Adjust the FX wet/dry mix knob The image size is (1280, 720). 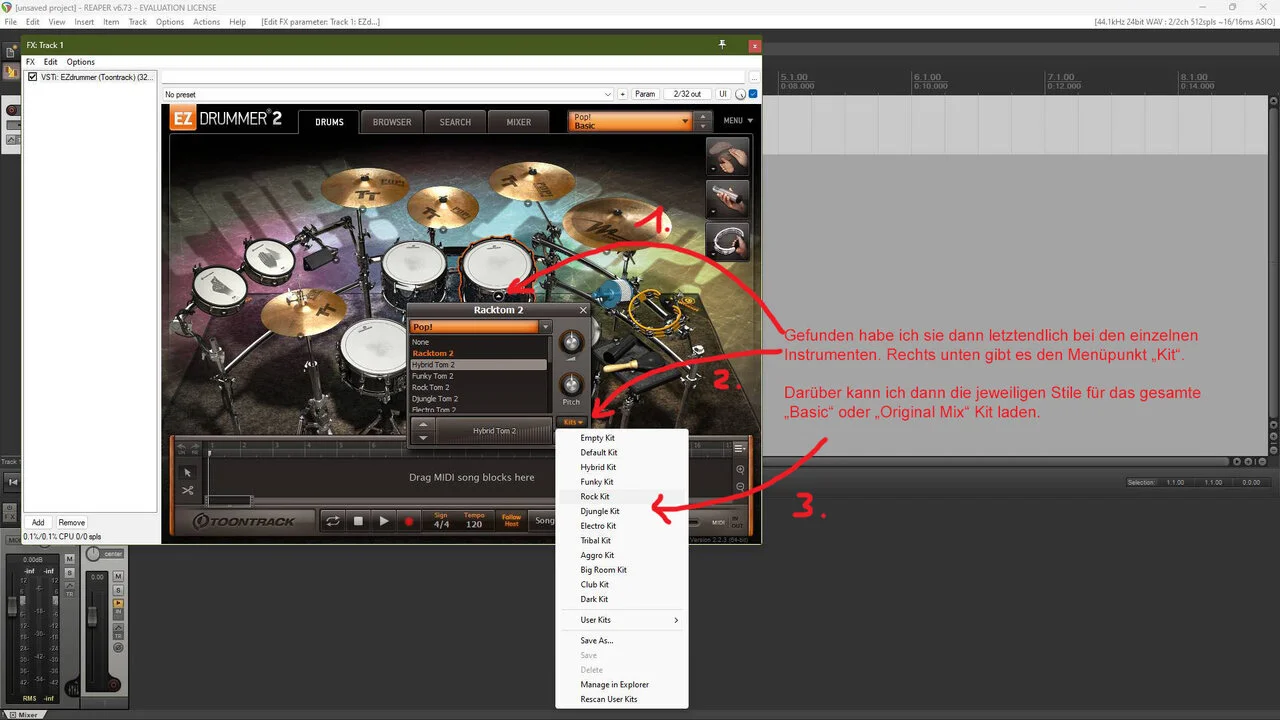[x=740, y=94]
